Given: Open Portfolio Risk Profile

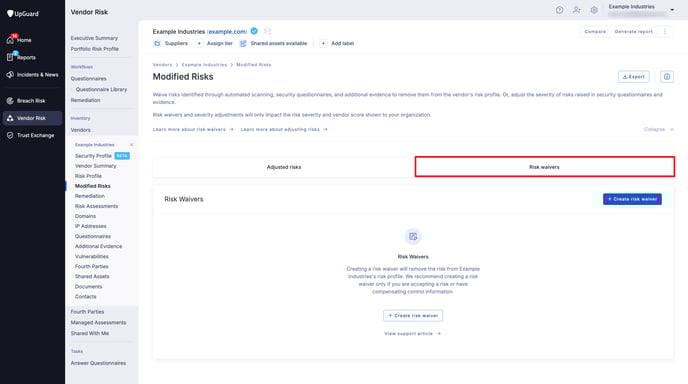Looking at the screenshot, I should [x=95, y=49].
